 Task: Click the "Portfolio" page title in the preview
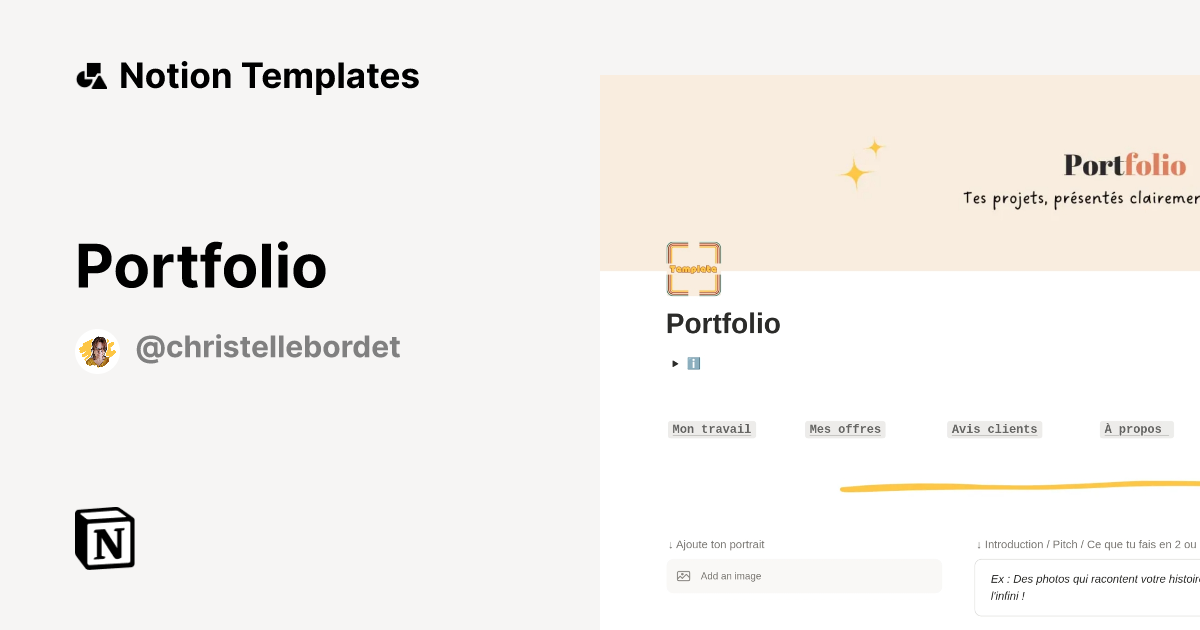pyautogui.click(x=723, y=323)
